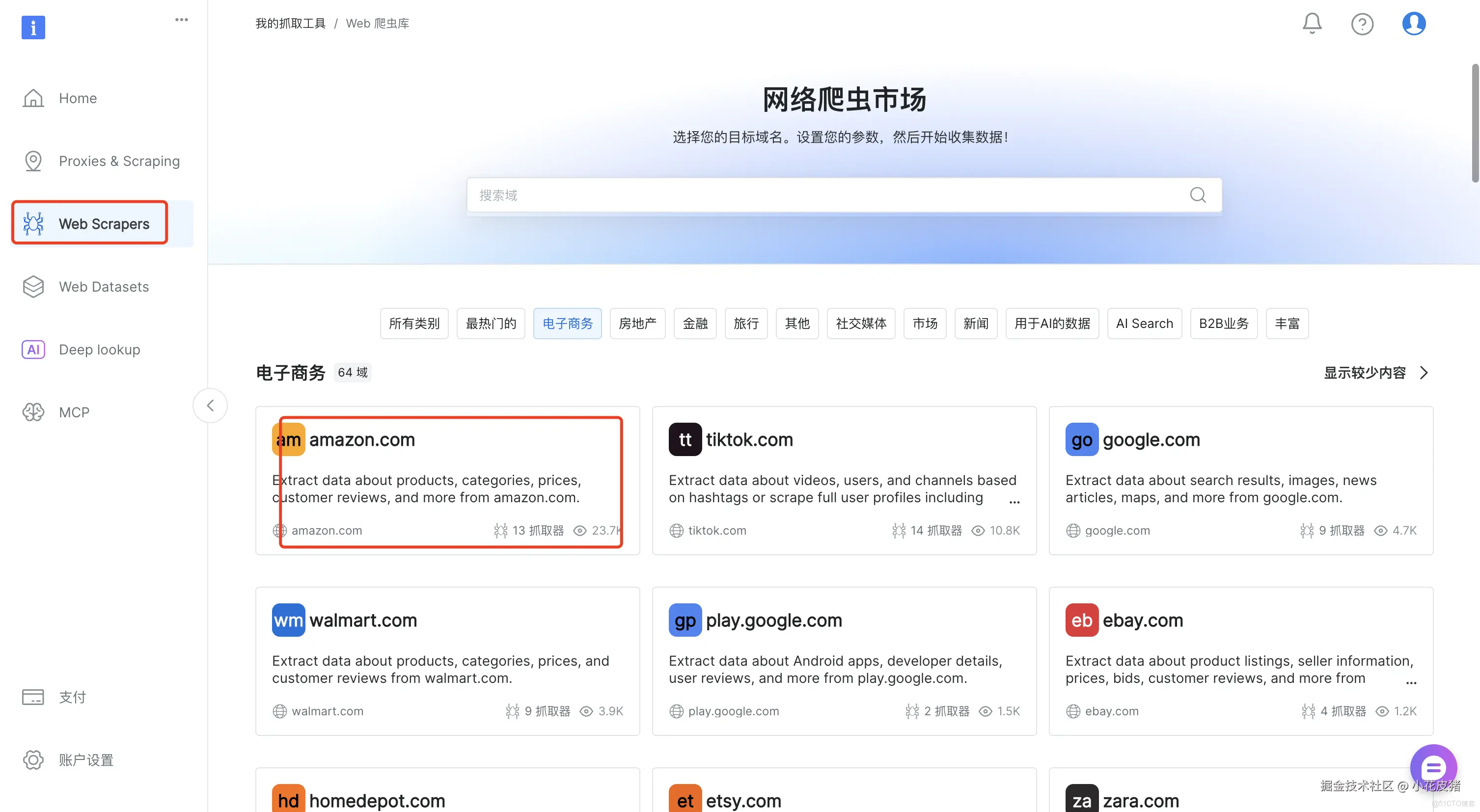The height and width of the screenshot is (812, 1480).
Task: Click the search magnifier icon
Action: tap(1197, 195)
